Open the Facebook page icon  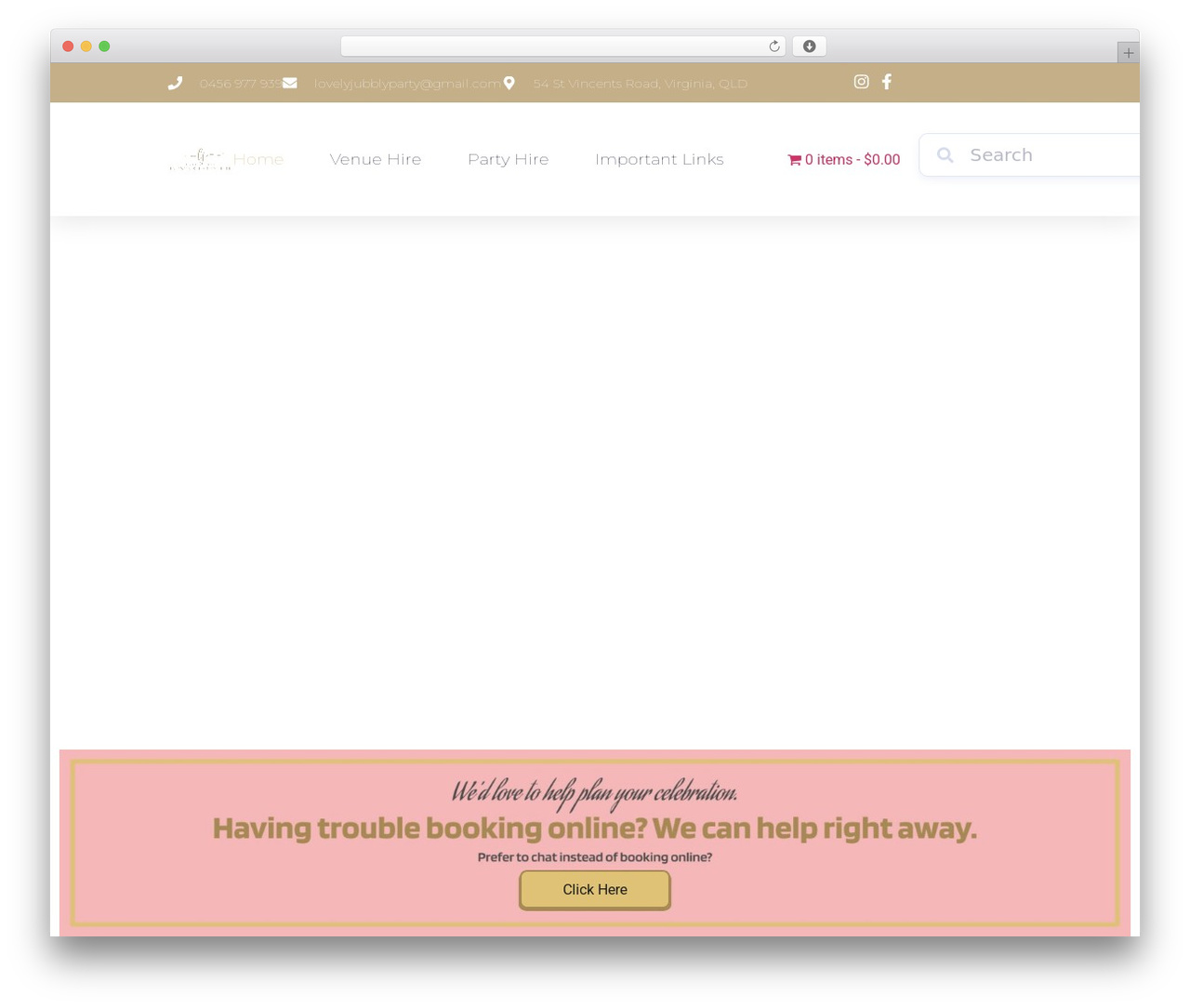[x=887, y=82]
